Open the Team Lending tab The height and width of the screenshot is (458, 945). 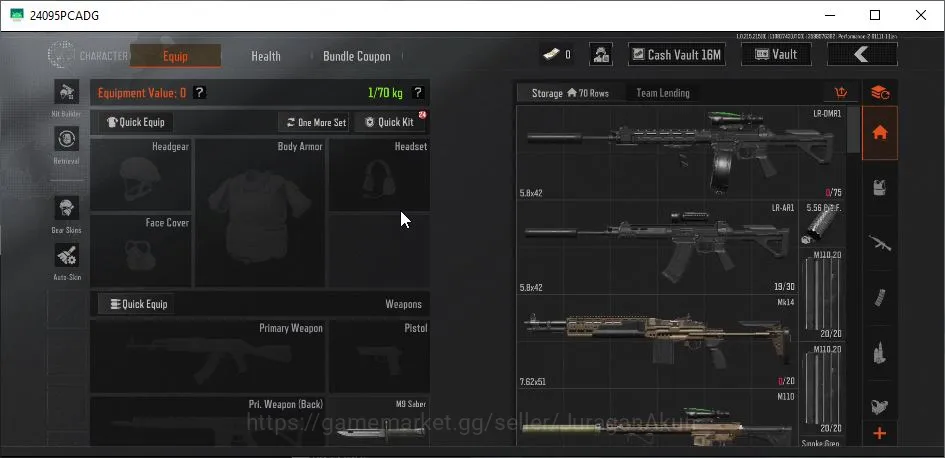coord(663,93)
